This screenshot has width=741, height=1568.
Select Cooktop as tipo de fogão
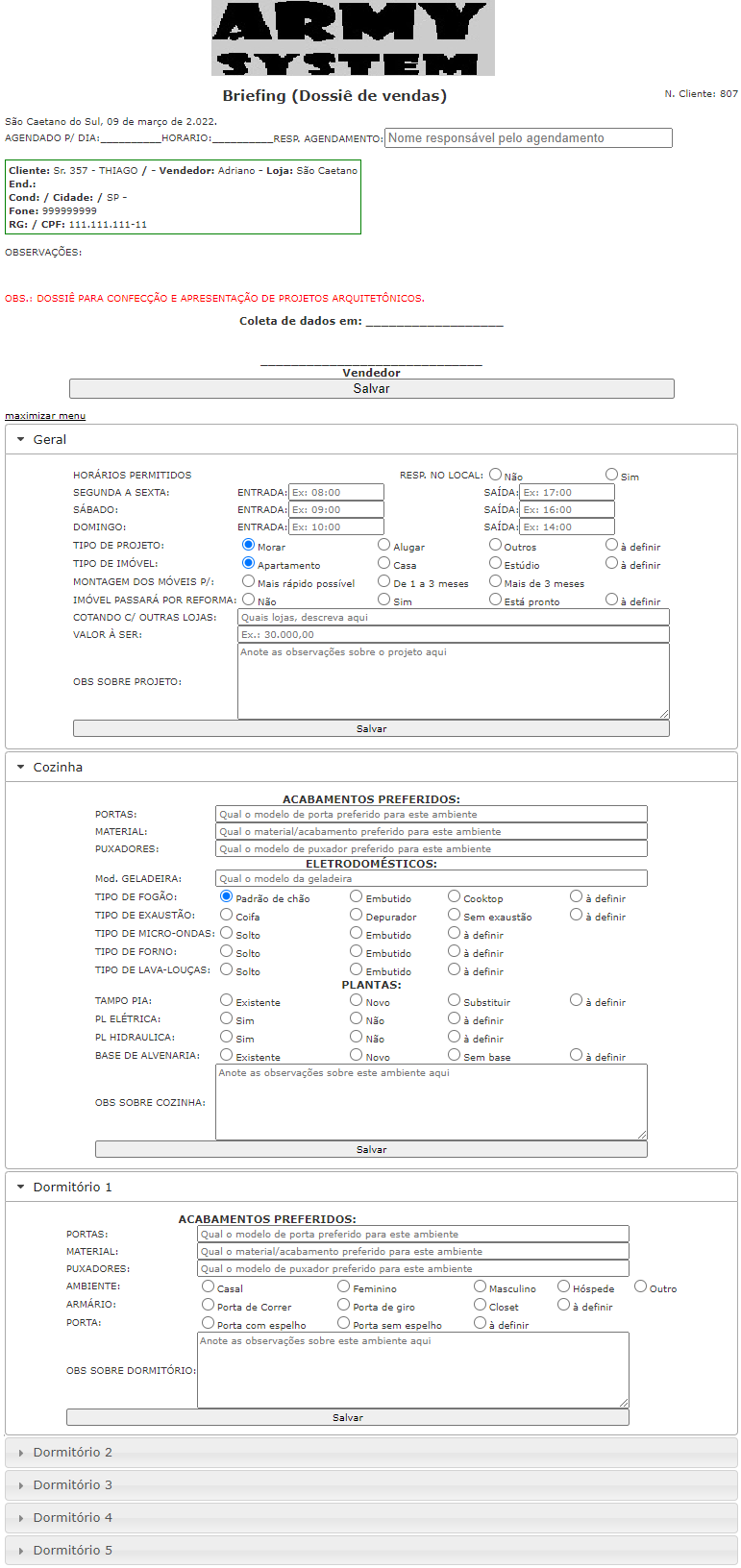[x=454, y=895]
